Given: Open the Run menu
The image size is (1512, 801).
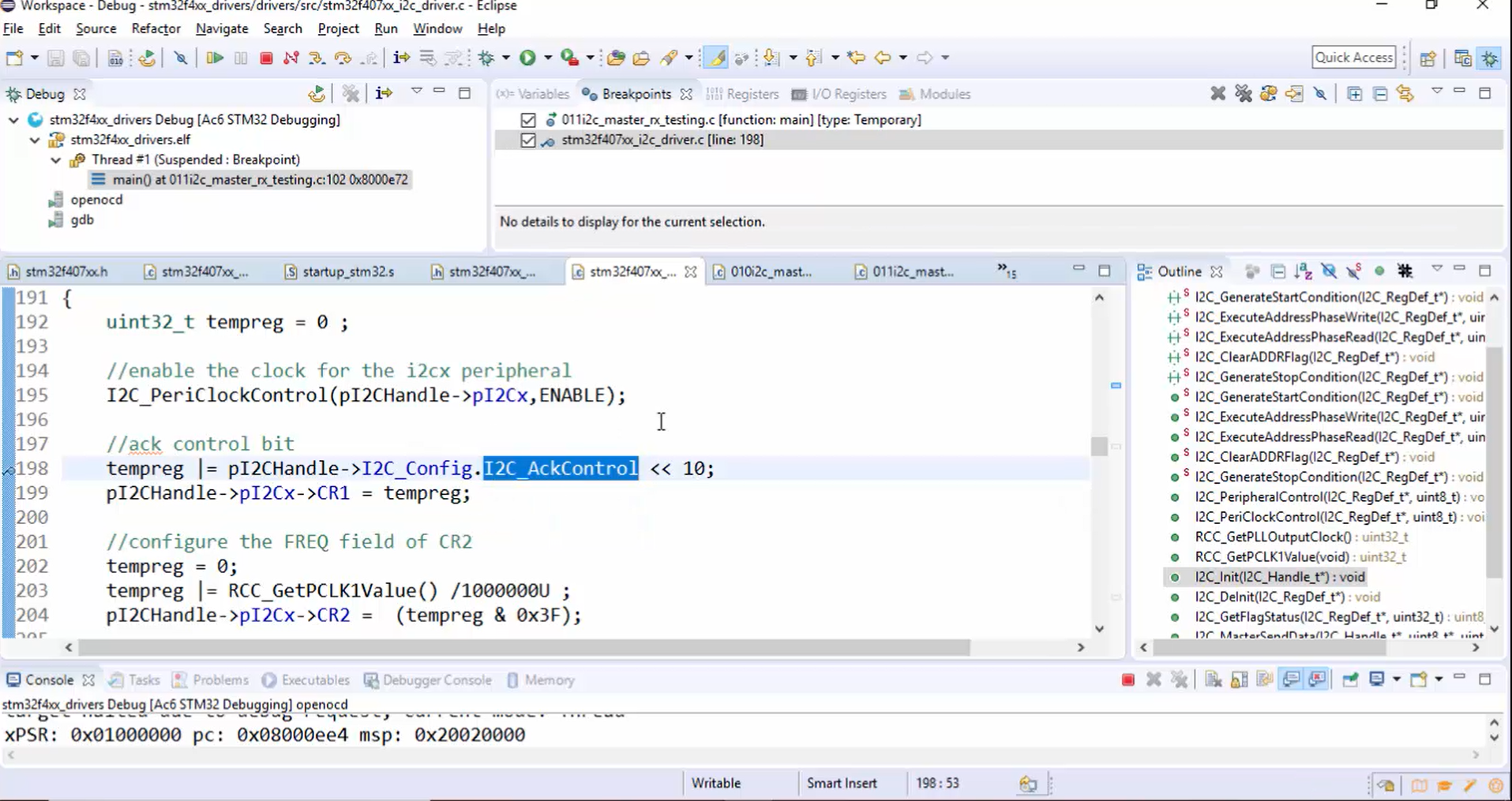Looking at the screenshot, I should pyautogui.click(x=385, y=28).
